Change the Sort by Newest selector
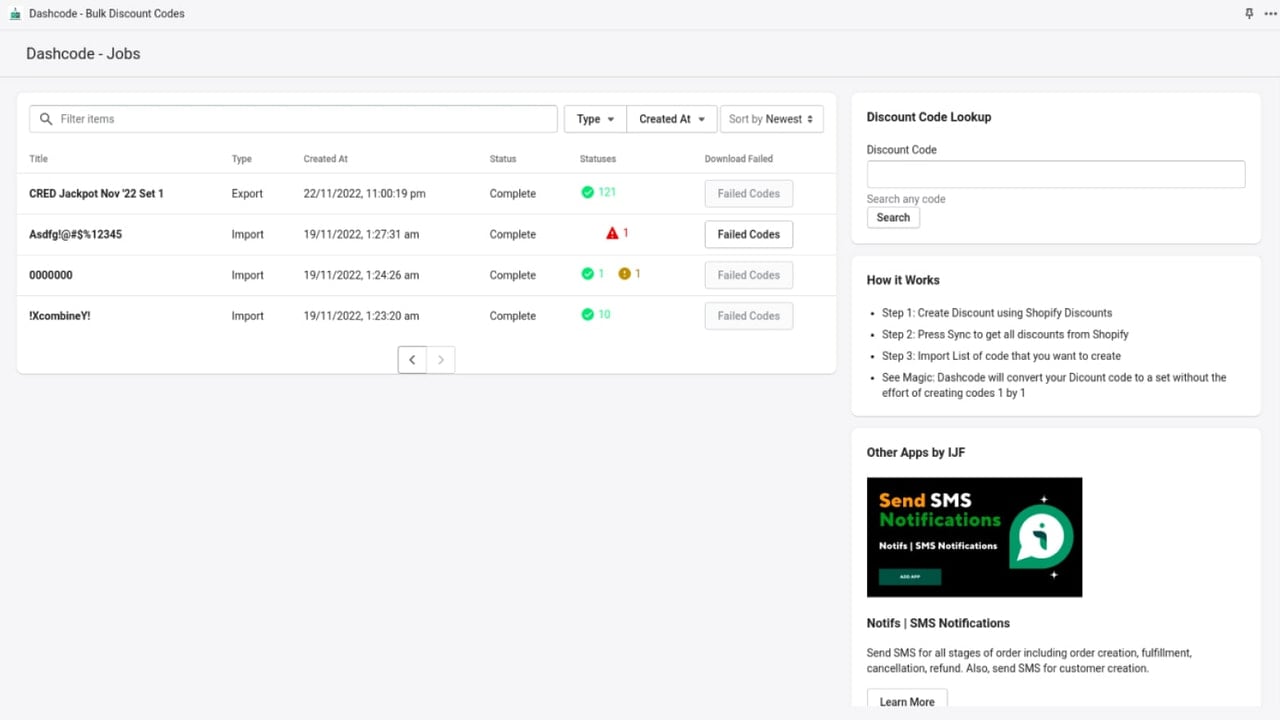 (772, 119)
